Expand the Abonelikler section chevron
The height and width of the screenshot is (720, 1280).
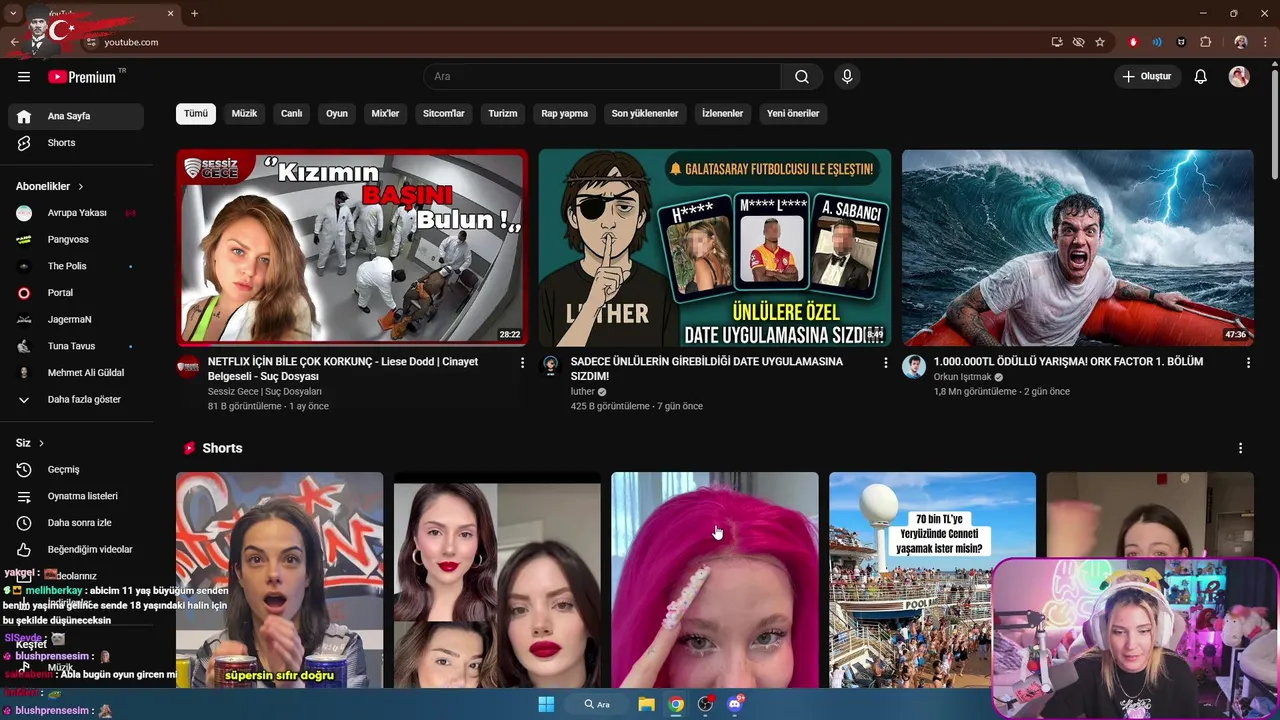81,187
